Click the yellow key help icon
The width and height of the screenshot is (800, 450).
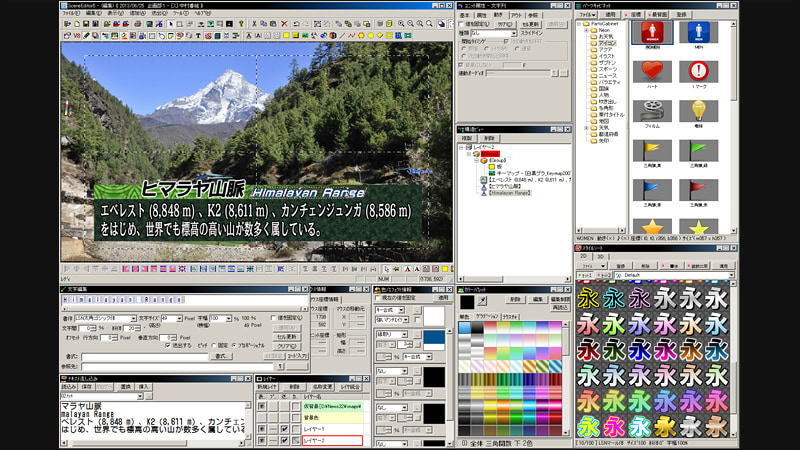pos(241,24)
